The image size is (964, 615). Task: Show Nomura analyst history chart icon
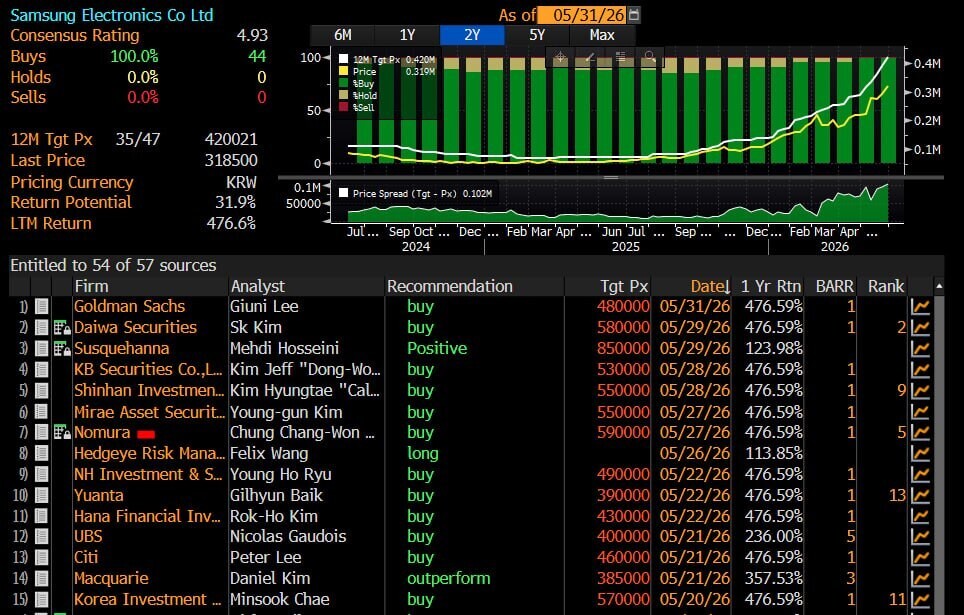920,432
